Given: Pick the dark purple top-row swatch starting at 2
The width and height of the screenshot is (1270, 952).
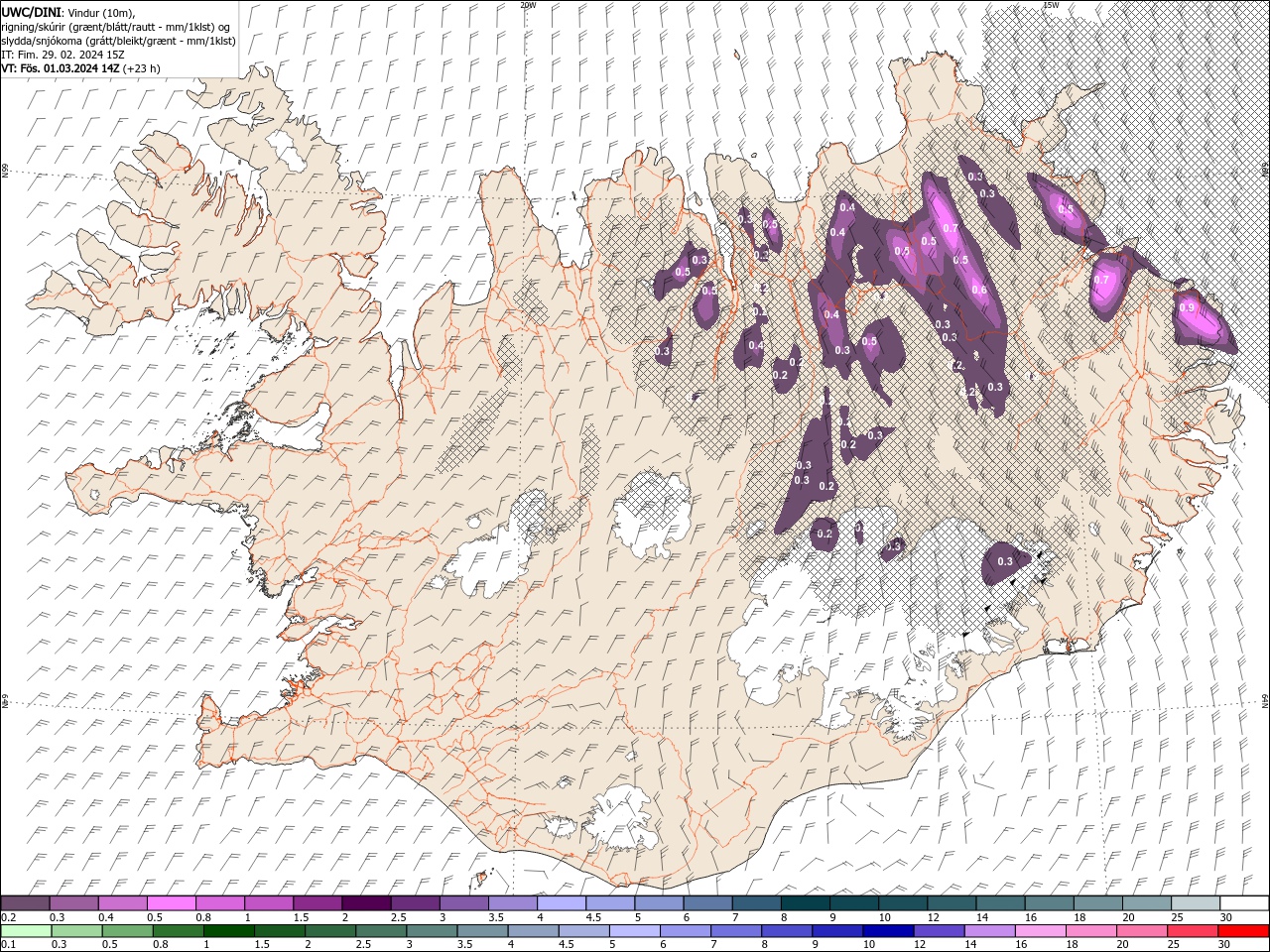Looking at the screenshot, I should click(x=365, y=903).
